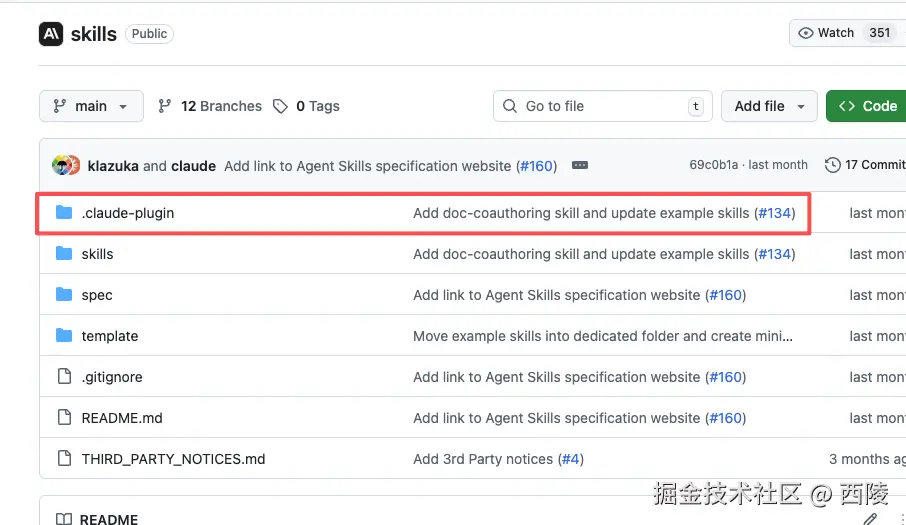Image resolution: width=906 pixels, height=525 pixels.
Task: Click the green Code button
Action: click(866, 106)
